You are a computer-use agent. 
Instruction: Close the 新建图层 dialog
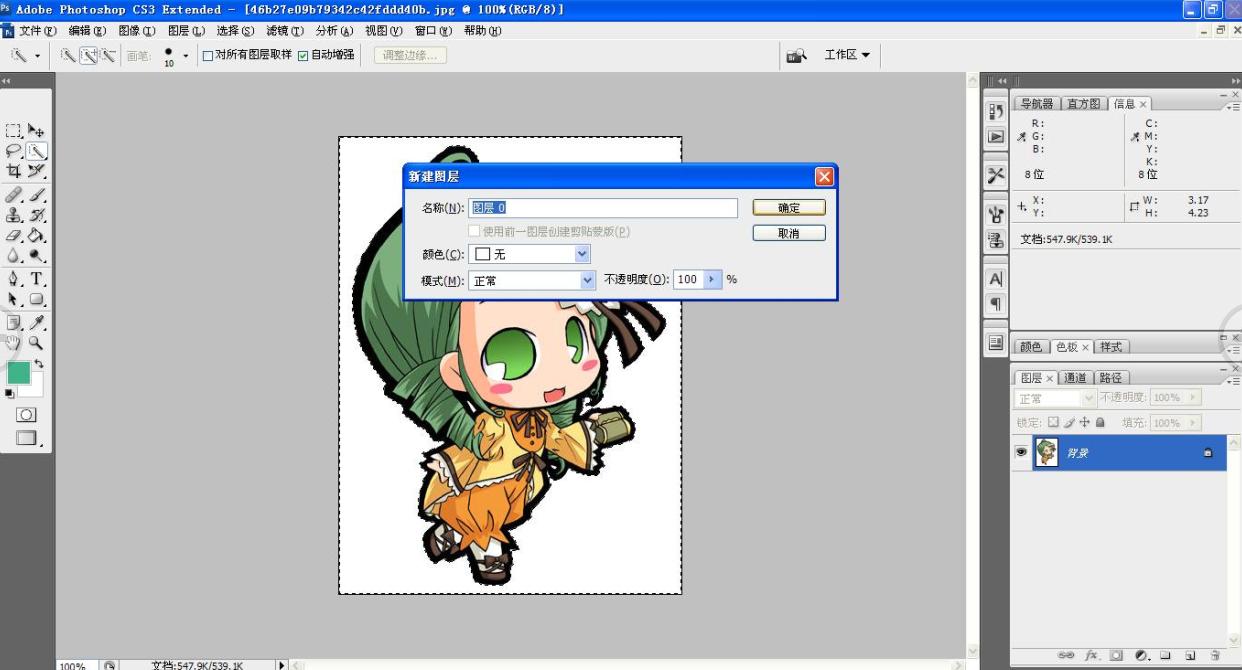[824, 176]
